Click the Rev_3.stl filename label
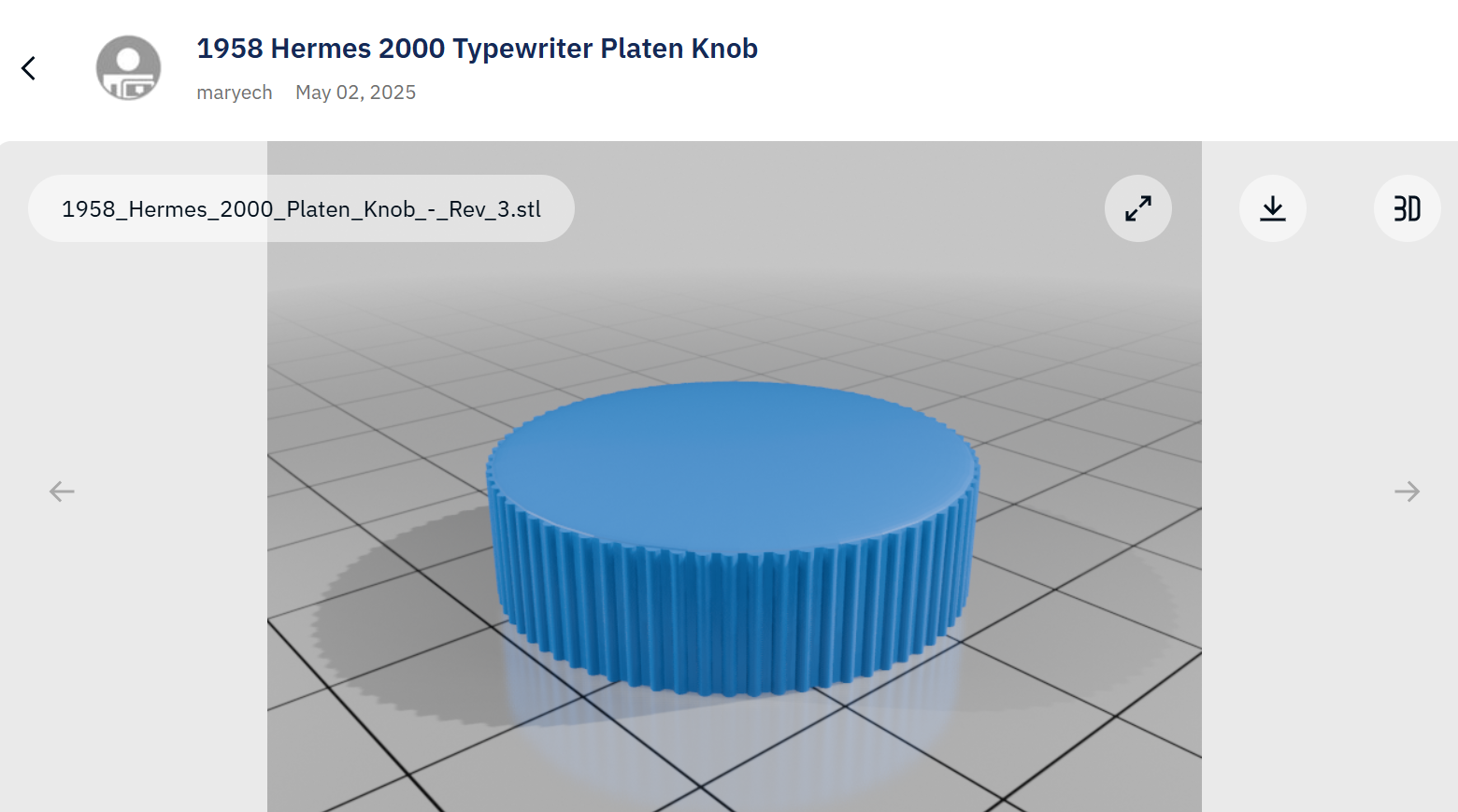This screenshot has width=1458, height=812. [x=301, y=208]
